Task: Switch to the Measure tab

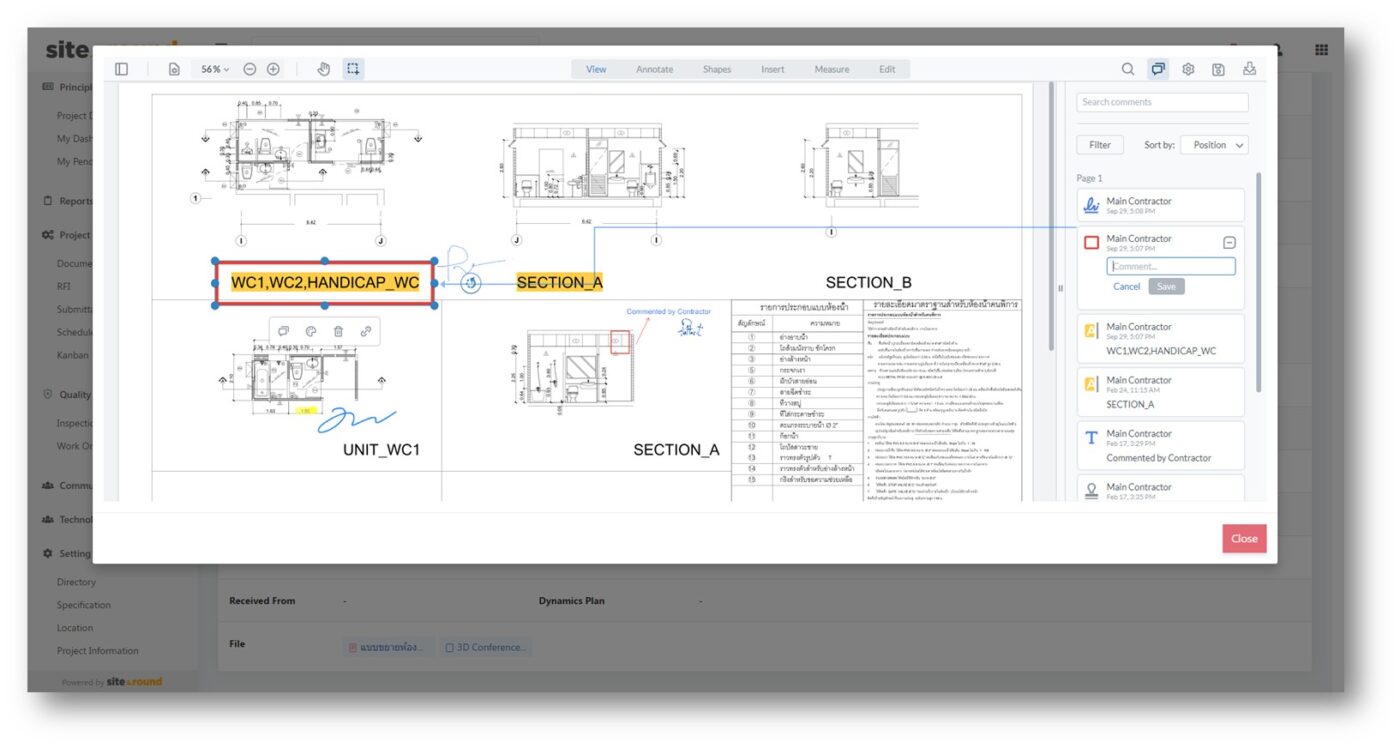Action: [x=832, y=69]
